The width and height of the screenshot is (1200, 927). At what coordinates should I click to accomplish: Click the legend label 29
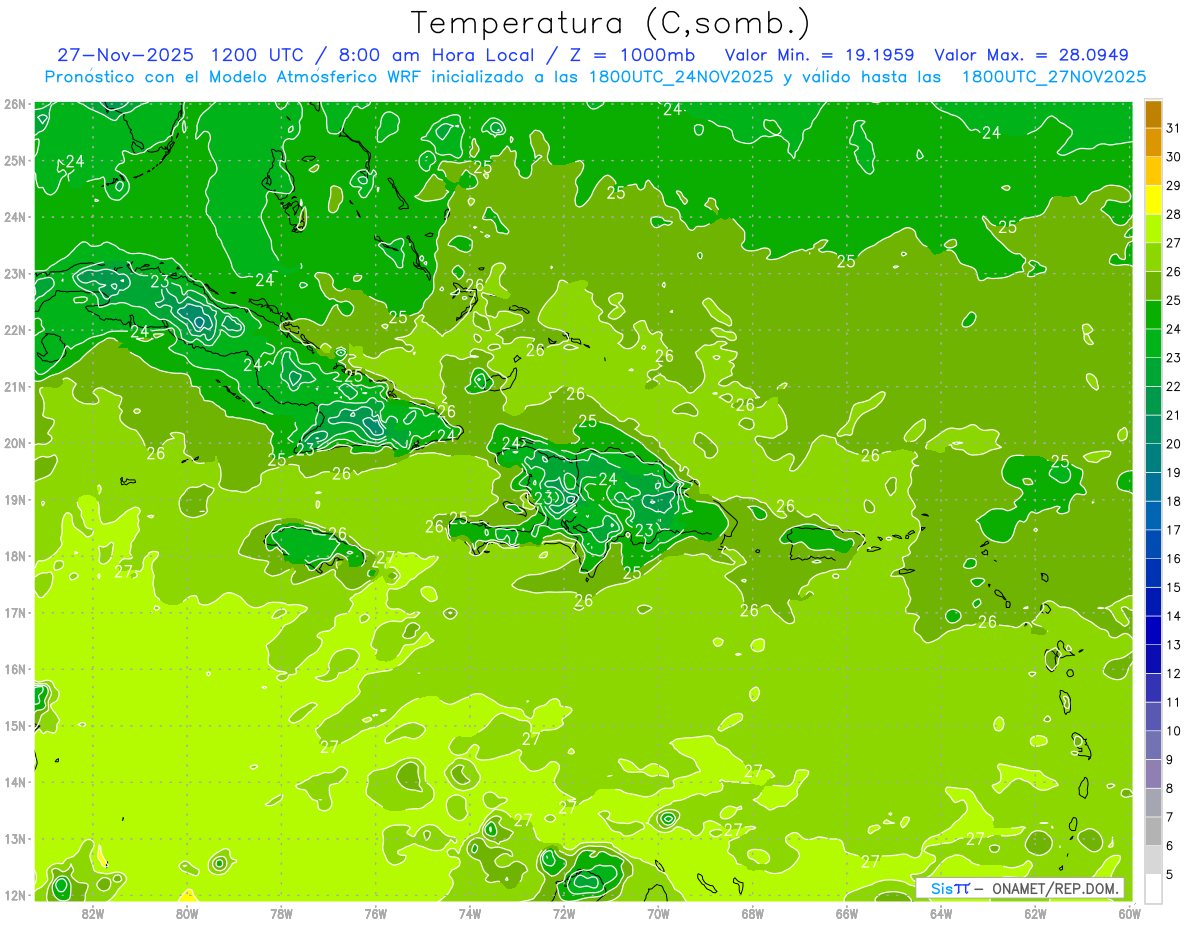point(1173,186)
